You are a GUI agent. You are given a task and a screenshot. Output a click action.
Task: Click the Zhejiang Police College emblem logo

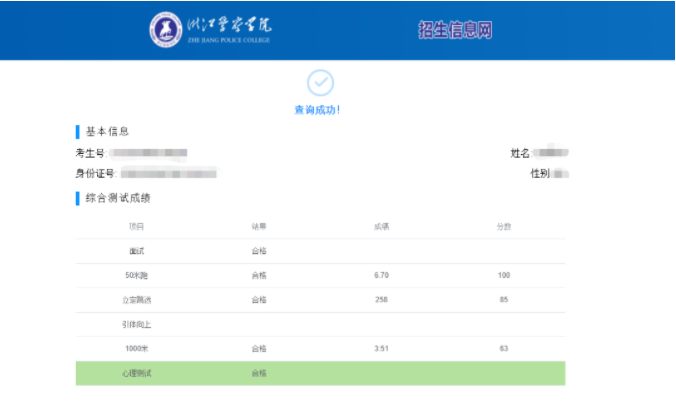coord(166,29)
